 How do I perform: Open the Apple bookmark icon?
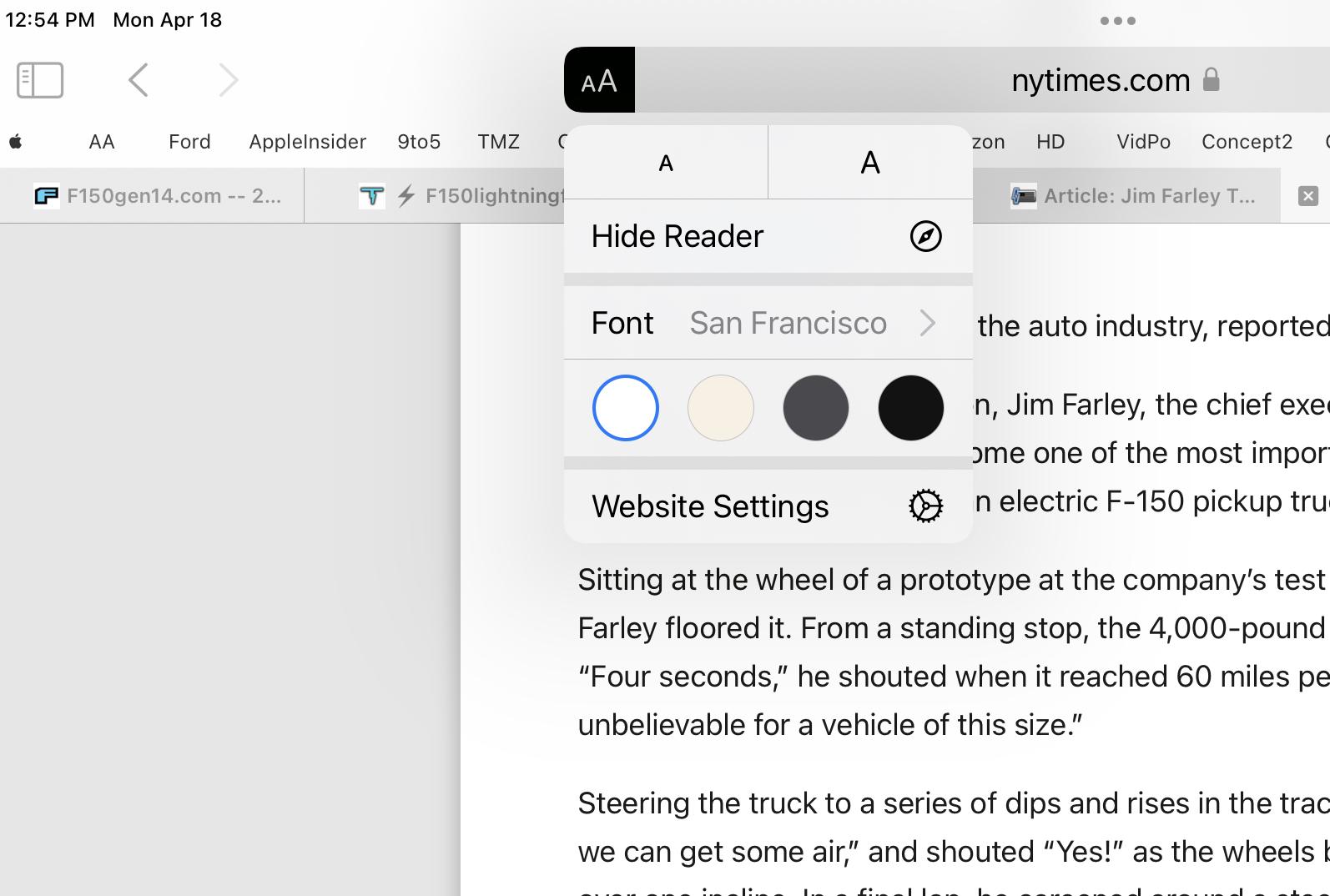[15, 142]
